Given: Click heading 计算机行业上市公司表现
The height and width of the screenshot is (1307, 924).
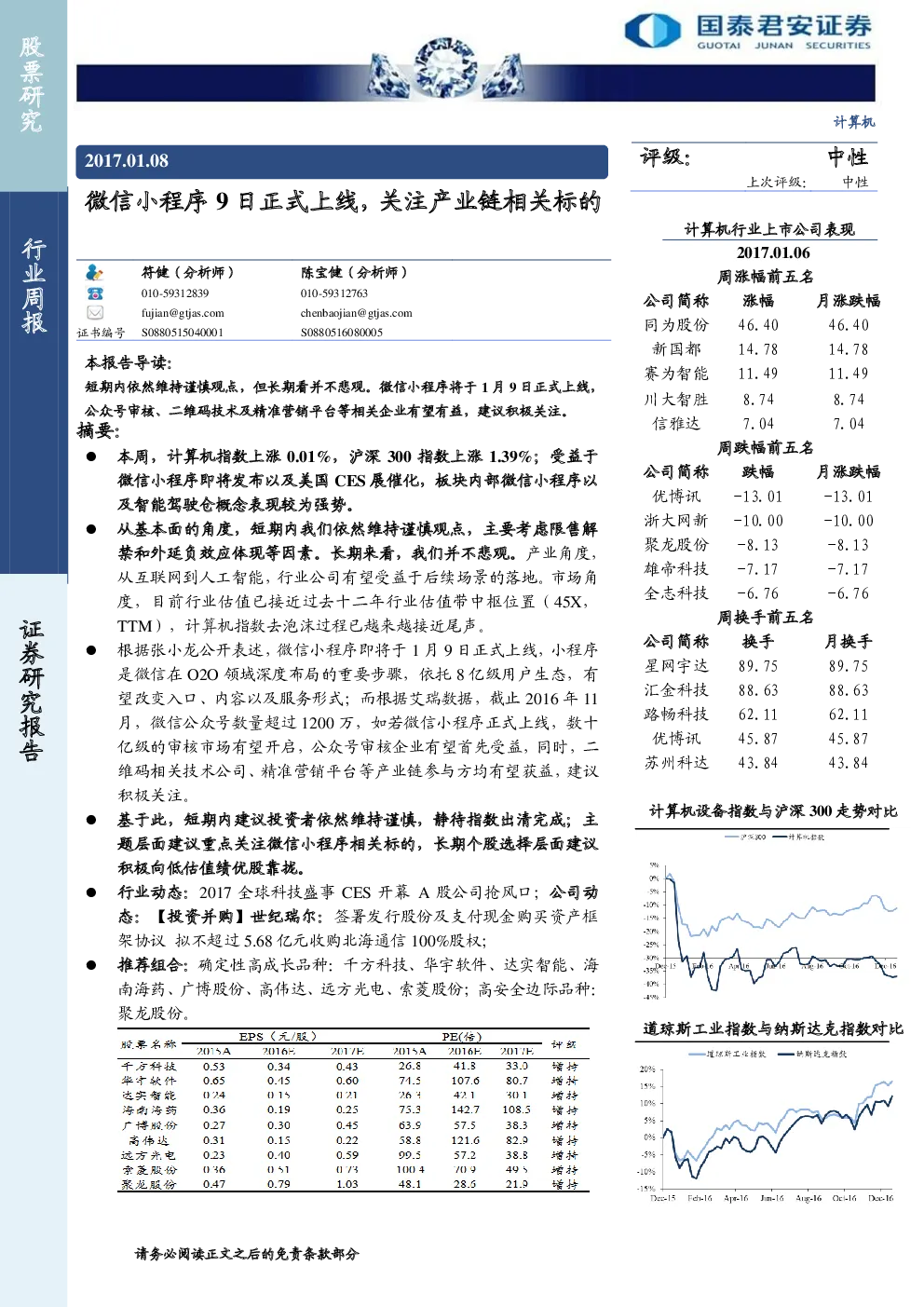Looking at the screenshot, I should tap(769, 229).
